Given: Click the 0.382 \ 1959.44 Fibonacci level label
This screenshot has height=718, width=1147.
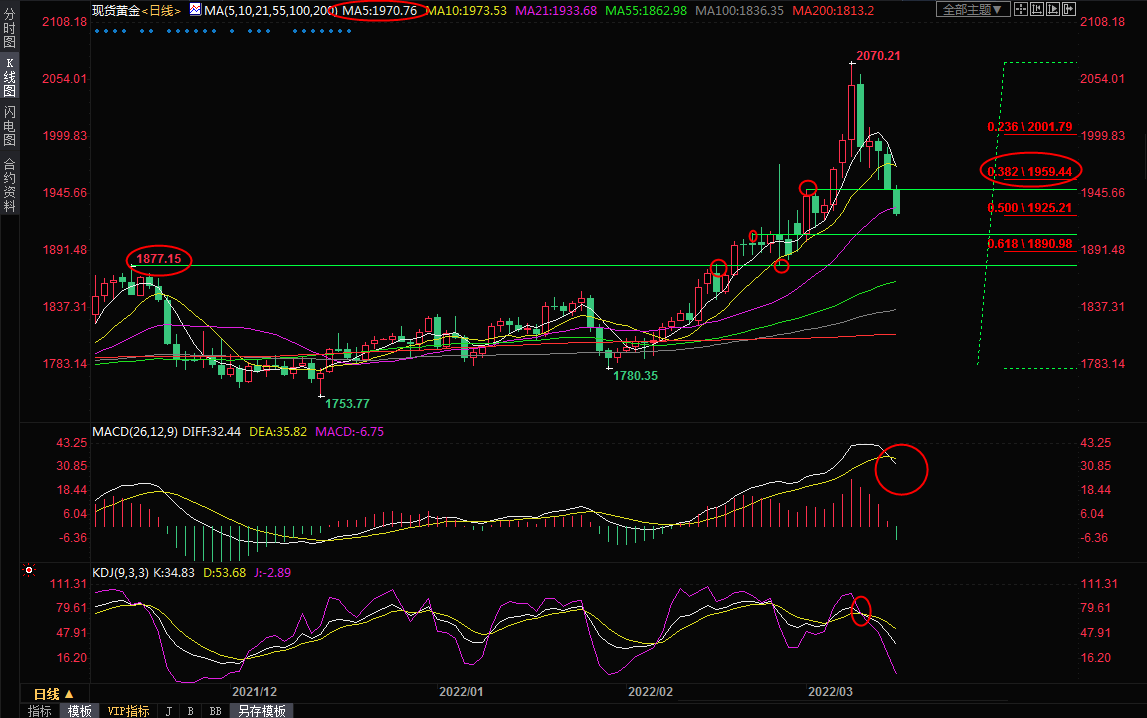Looking at the screenshot, I should tap(1029, 172).
